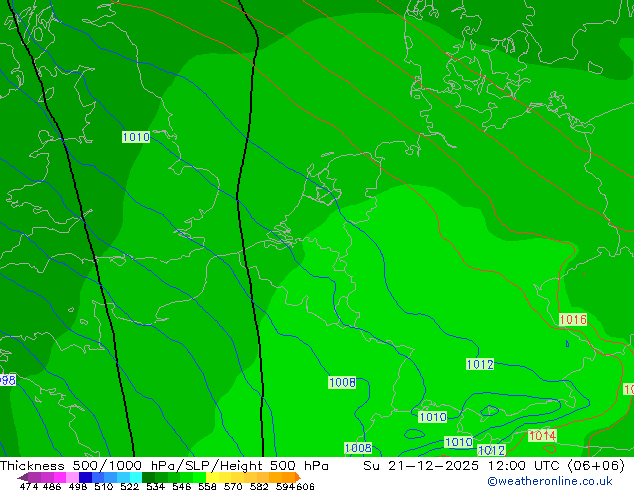Image resolution: width=634 pixels, height=490 pixels.
Task: Click the legend value 594
Action: (x=285, y=486)
